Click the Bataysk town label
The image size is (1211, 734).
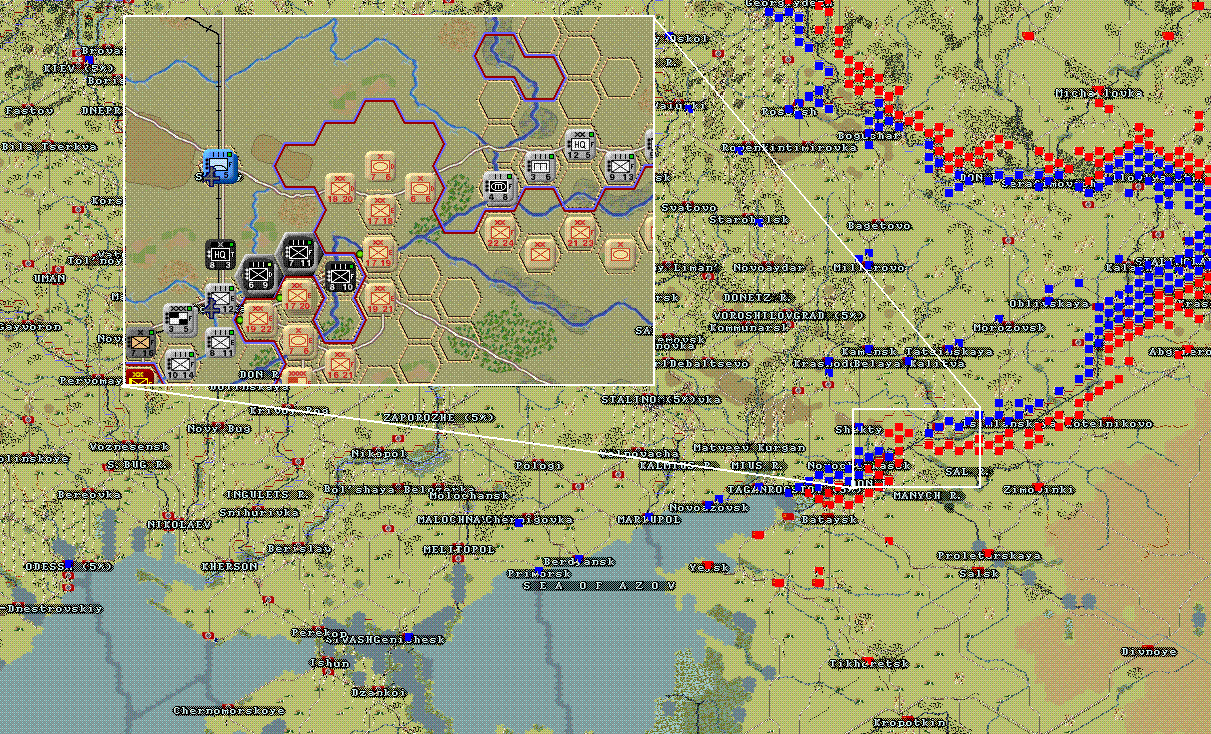coord(829,520)
